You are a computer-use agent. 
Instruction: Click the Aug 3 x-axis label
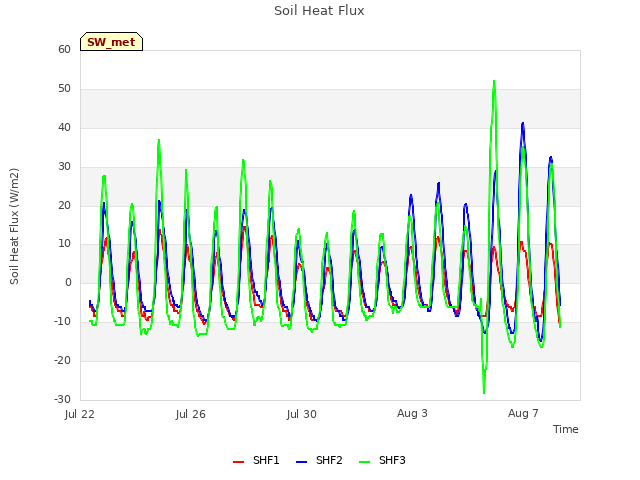click(412, 413)
